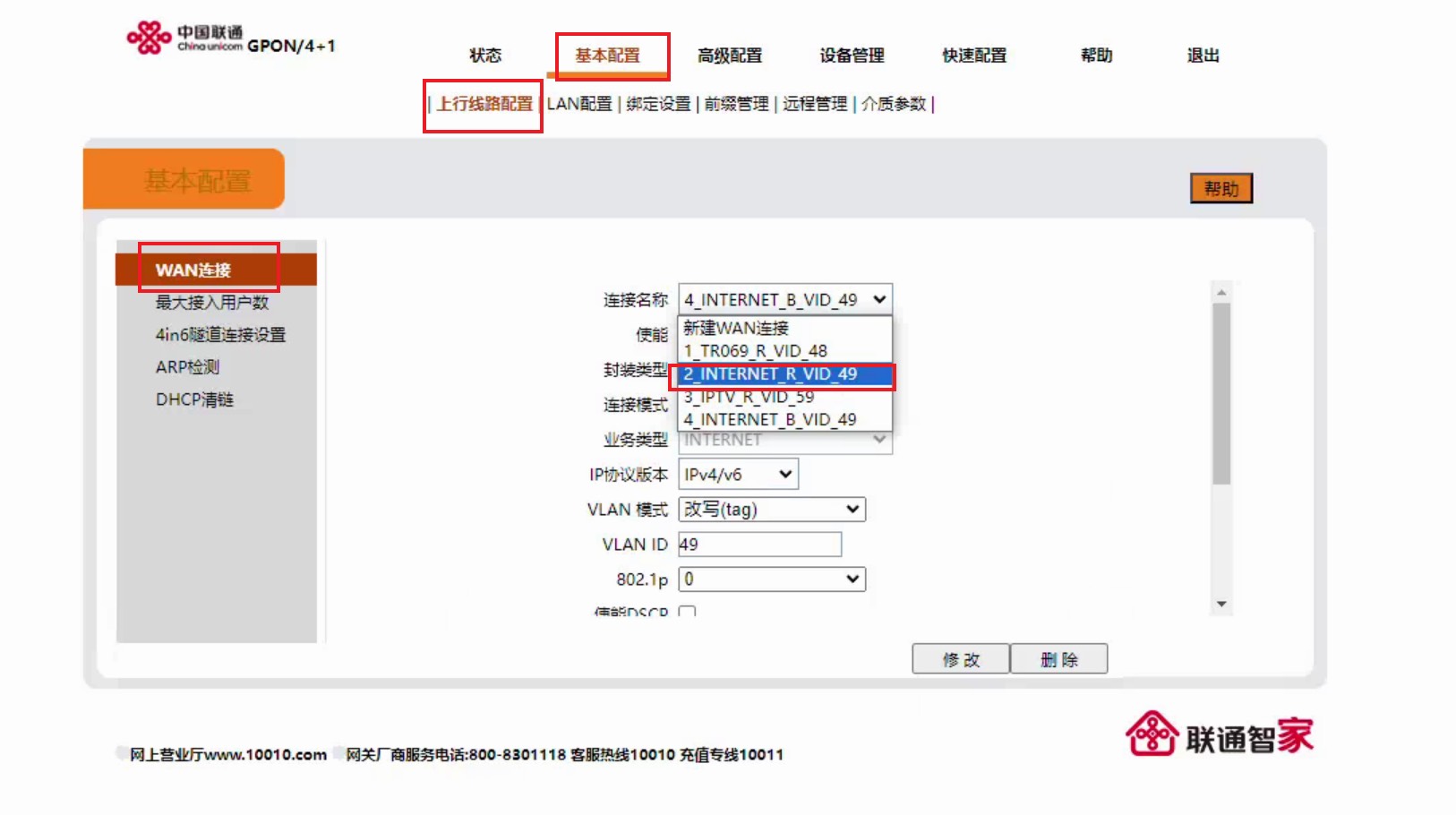Open the 状态 tab
Viewport: 1456px width, 815px height.
coord(485,56)
